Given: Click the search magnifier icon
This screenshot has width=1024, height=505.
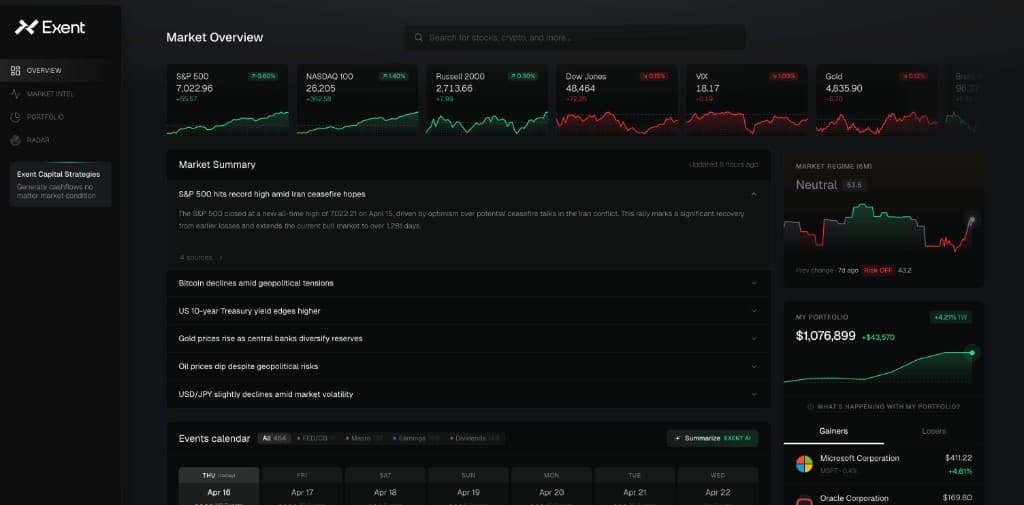Looking at the screenshot, I should point(419,38).
